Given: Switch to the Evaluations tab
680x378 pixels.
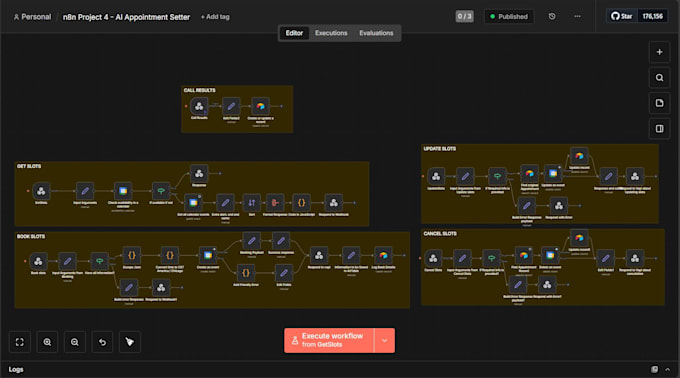Looking at the screenshot, I should click(x=376, y=33).
